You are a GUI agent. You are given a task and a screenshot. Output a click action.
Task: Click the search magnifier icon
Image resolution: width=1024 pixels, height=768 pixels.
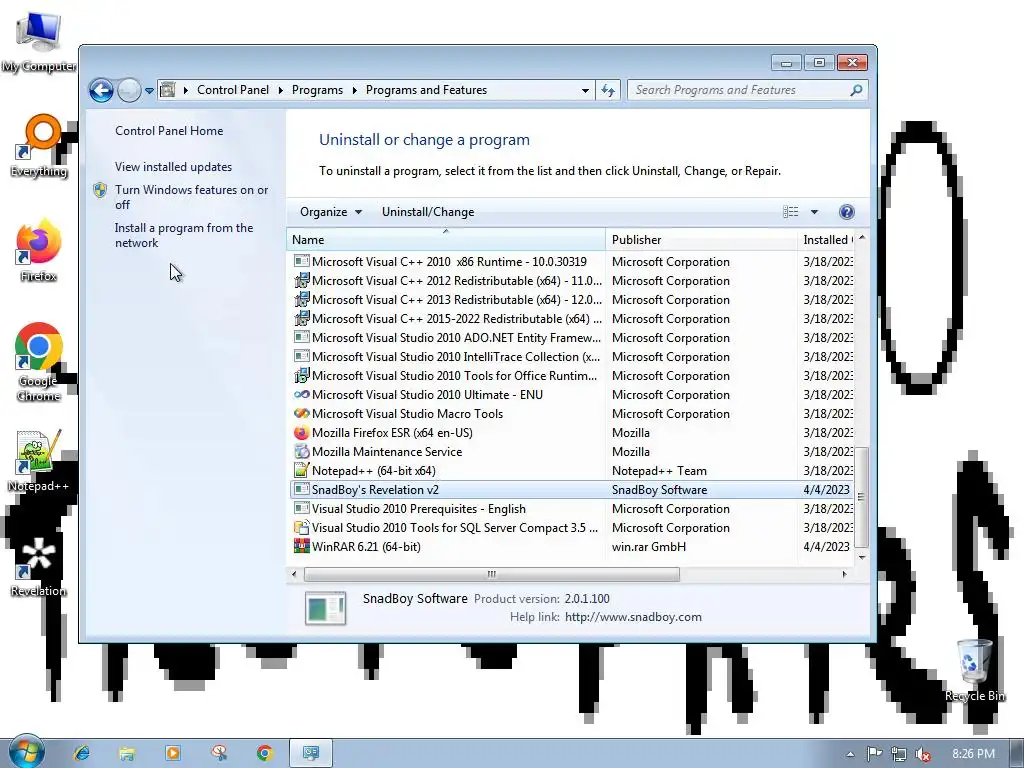pos(856,90)
